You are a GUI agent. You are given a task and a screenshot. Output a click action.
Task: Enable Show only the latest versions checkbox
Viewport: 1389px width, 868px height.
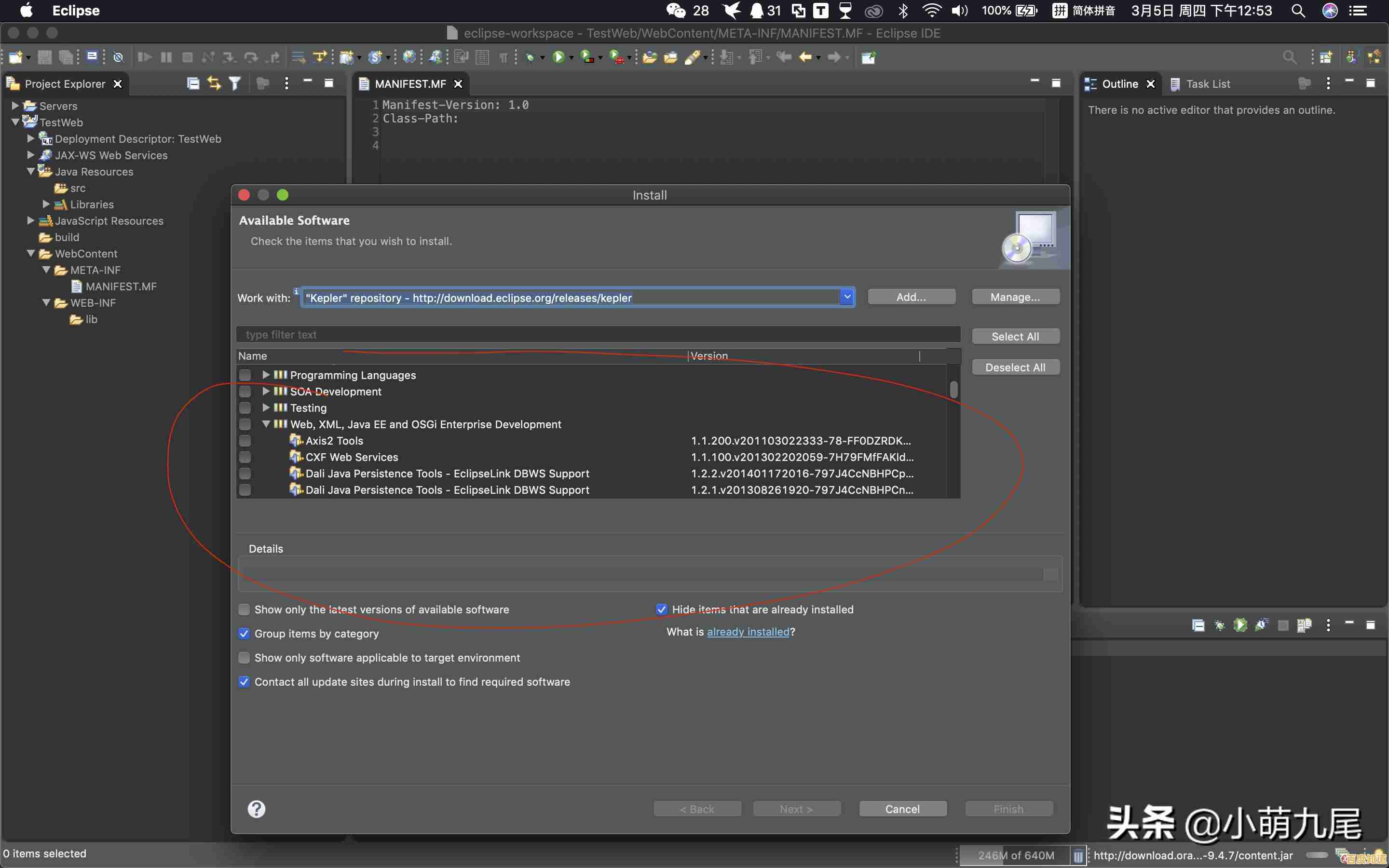245,609
